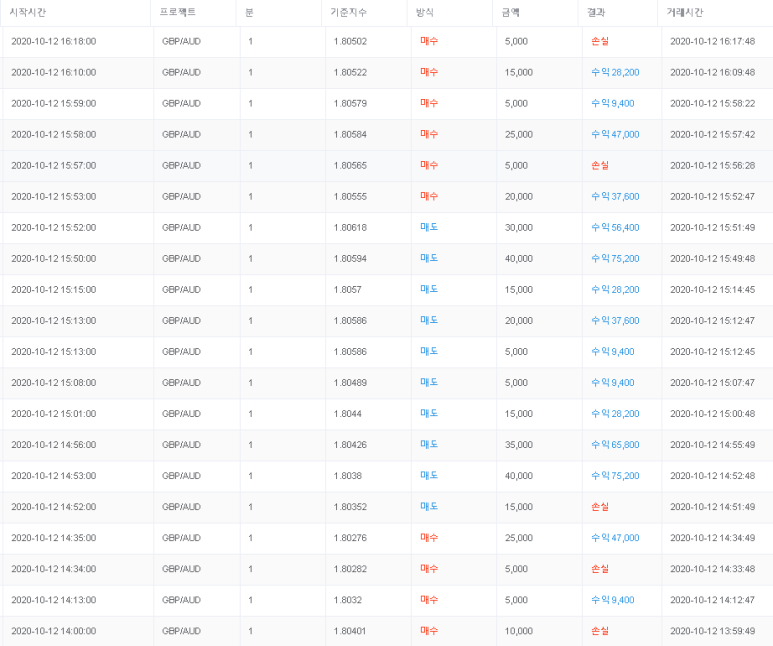Click 손실 result in the 14:52:00 row
This screenshot has height=646, width=773.
[600, 507]
